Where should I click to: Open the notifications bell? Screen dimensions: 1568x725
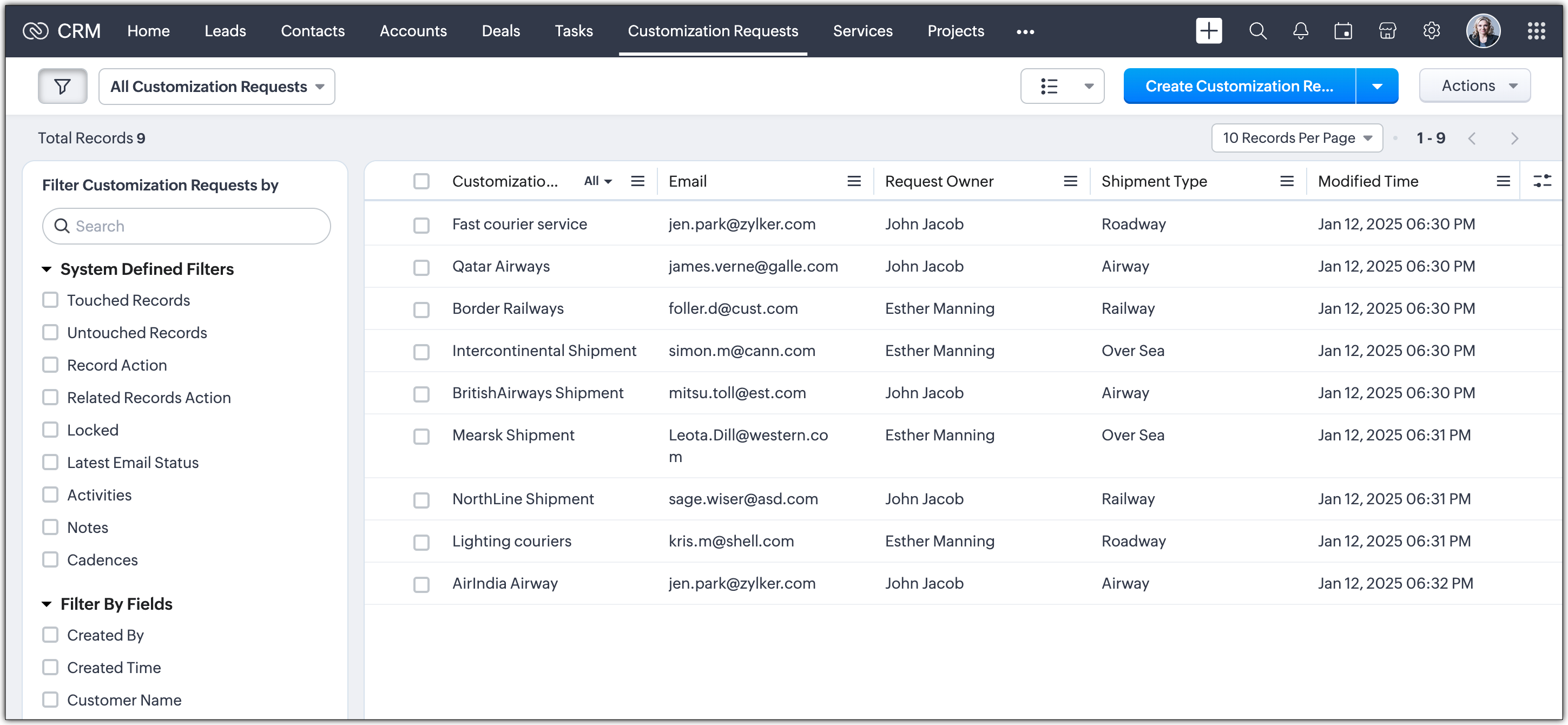1300,31
